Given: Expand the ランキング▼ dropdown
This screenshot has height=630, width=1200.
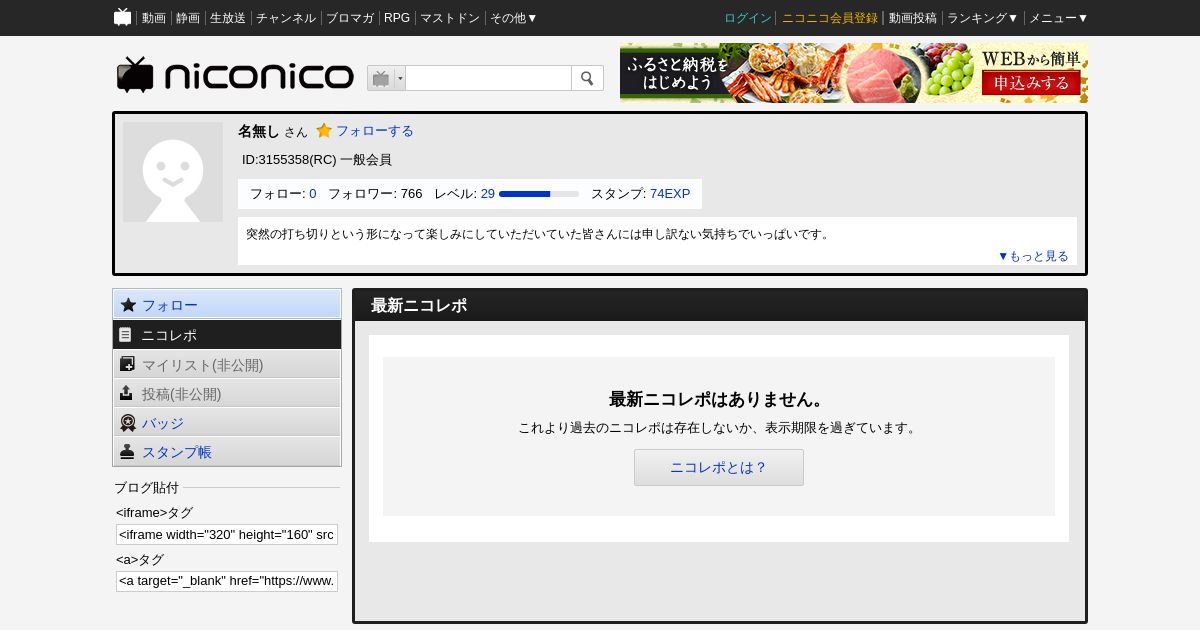Looking at the screenshot, I should (983, 18).
